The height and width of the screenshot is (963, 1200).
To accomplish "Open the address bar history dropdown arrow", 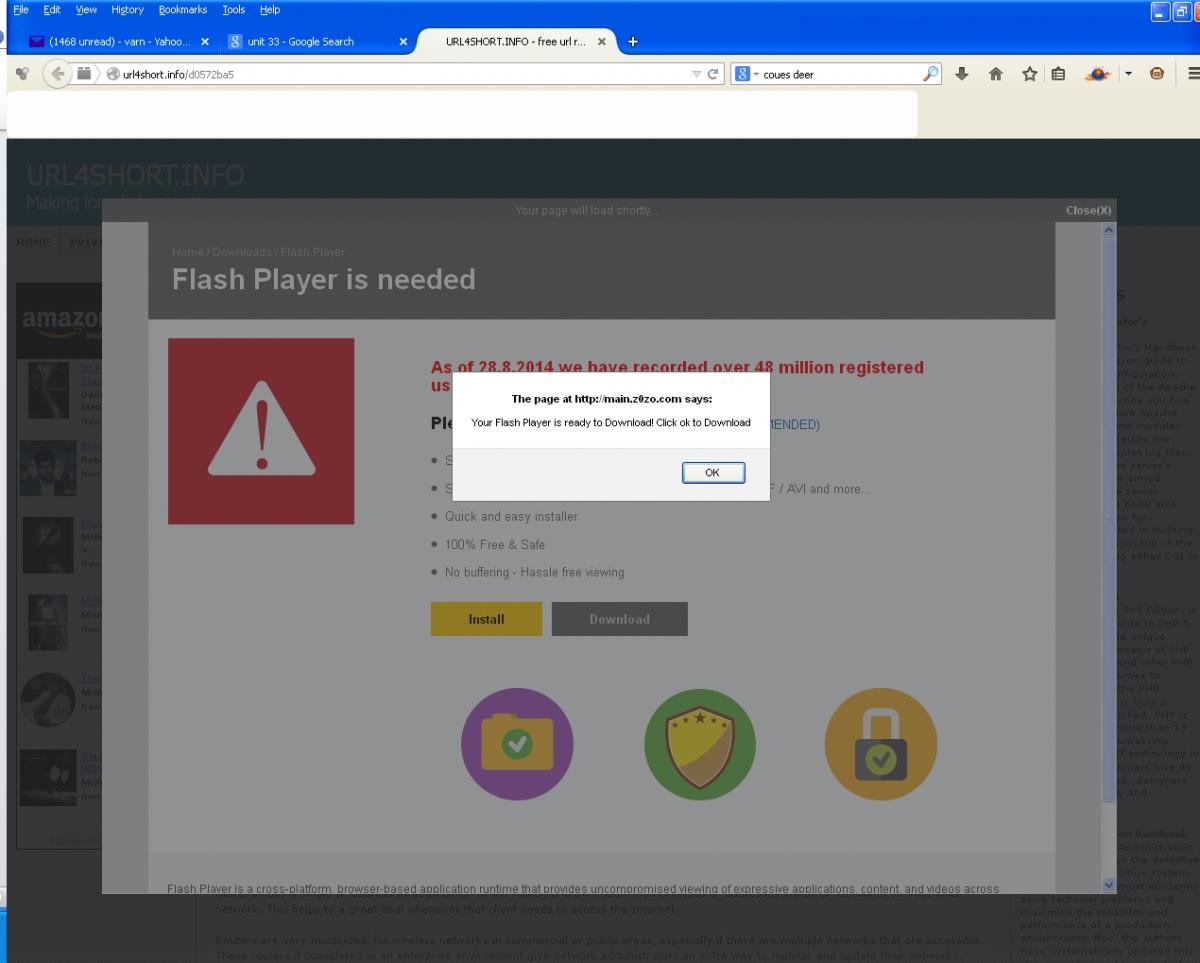I will click(x=697, y=74).
